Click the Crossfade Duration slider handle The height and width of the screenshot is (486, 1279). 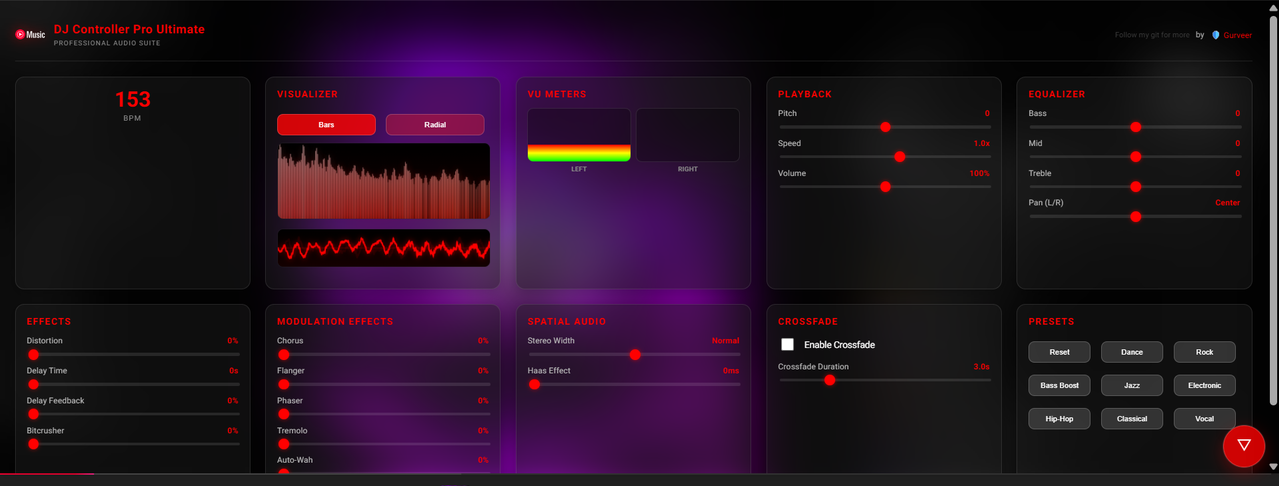[829, 380]
